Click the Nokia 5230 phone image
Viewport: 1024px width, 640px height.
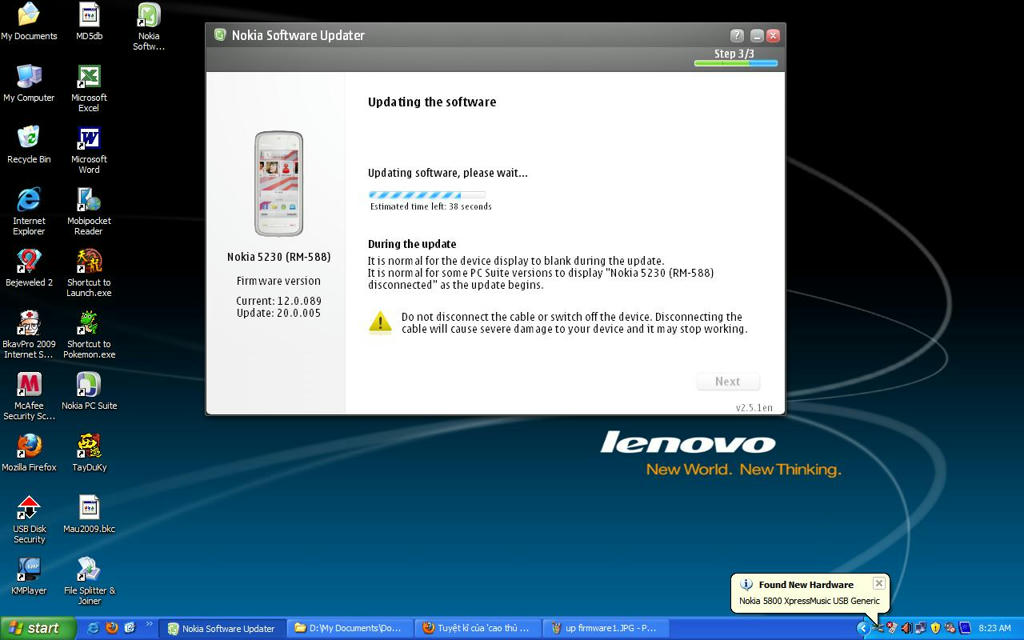tap(279, 184)
